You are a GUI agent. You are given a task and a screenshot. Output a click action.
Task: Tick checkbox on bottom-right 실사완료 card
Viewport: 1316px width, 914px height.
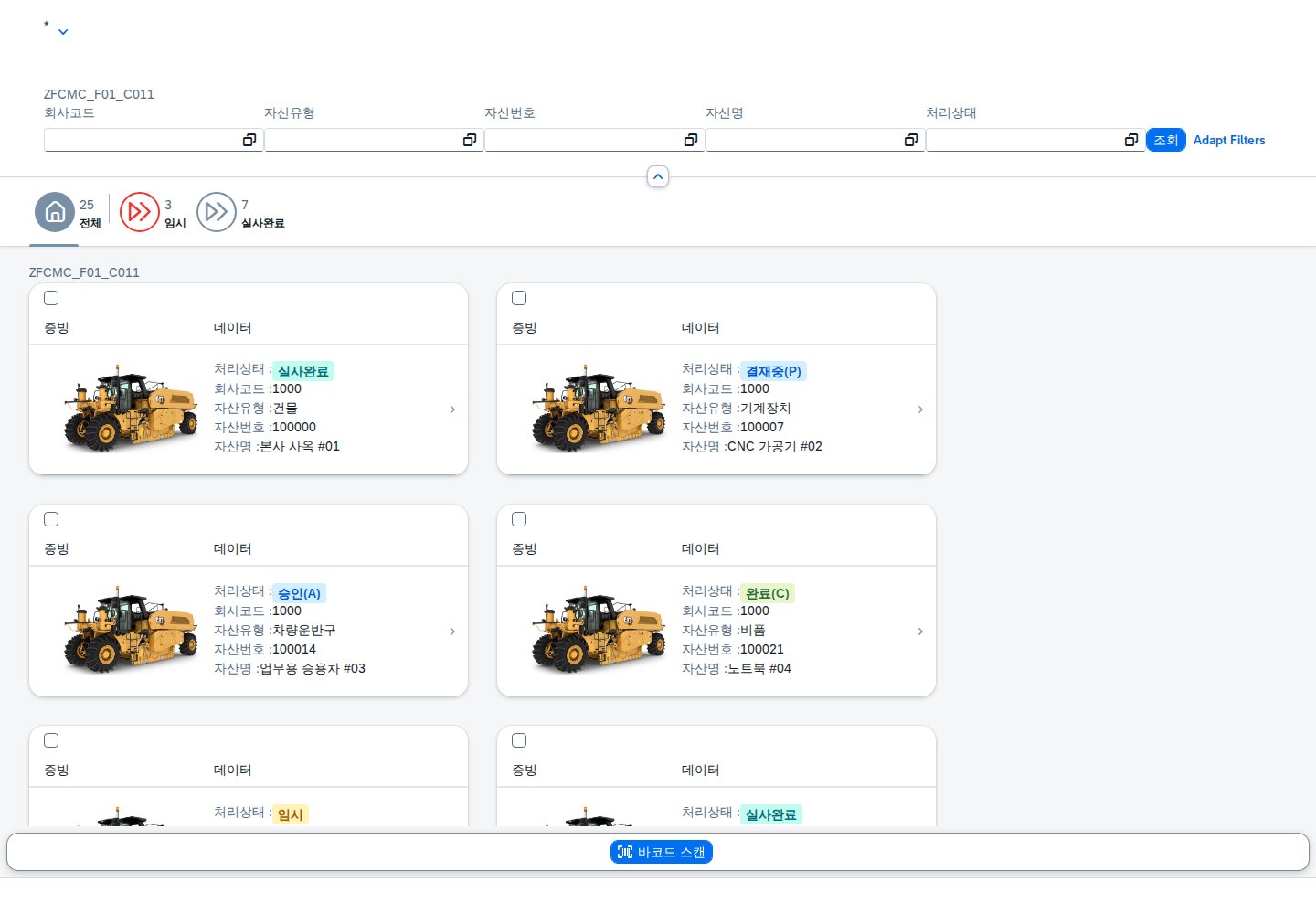point(519,740)
